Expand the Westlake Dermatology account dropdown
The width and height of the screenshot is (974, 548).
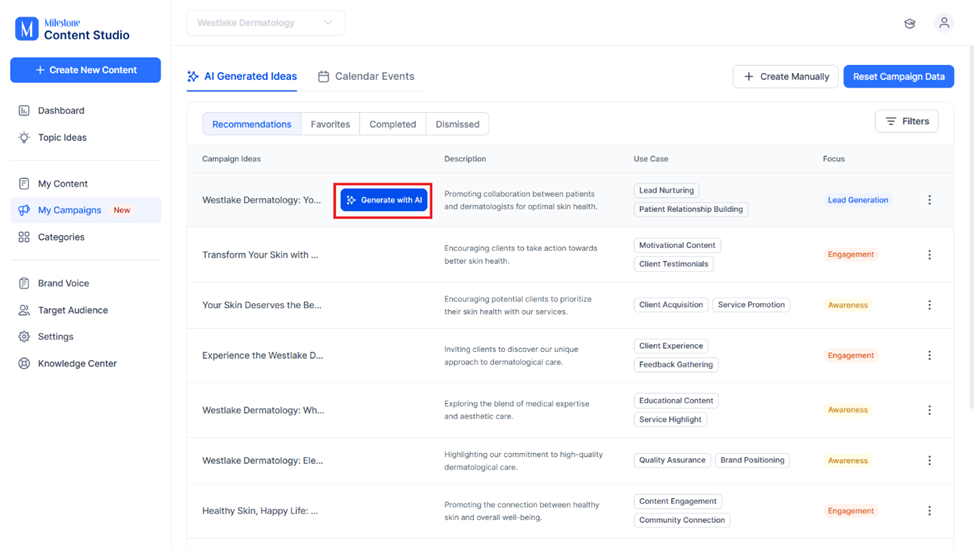point(266,23)
